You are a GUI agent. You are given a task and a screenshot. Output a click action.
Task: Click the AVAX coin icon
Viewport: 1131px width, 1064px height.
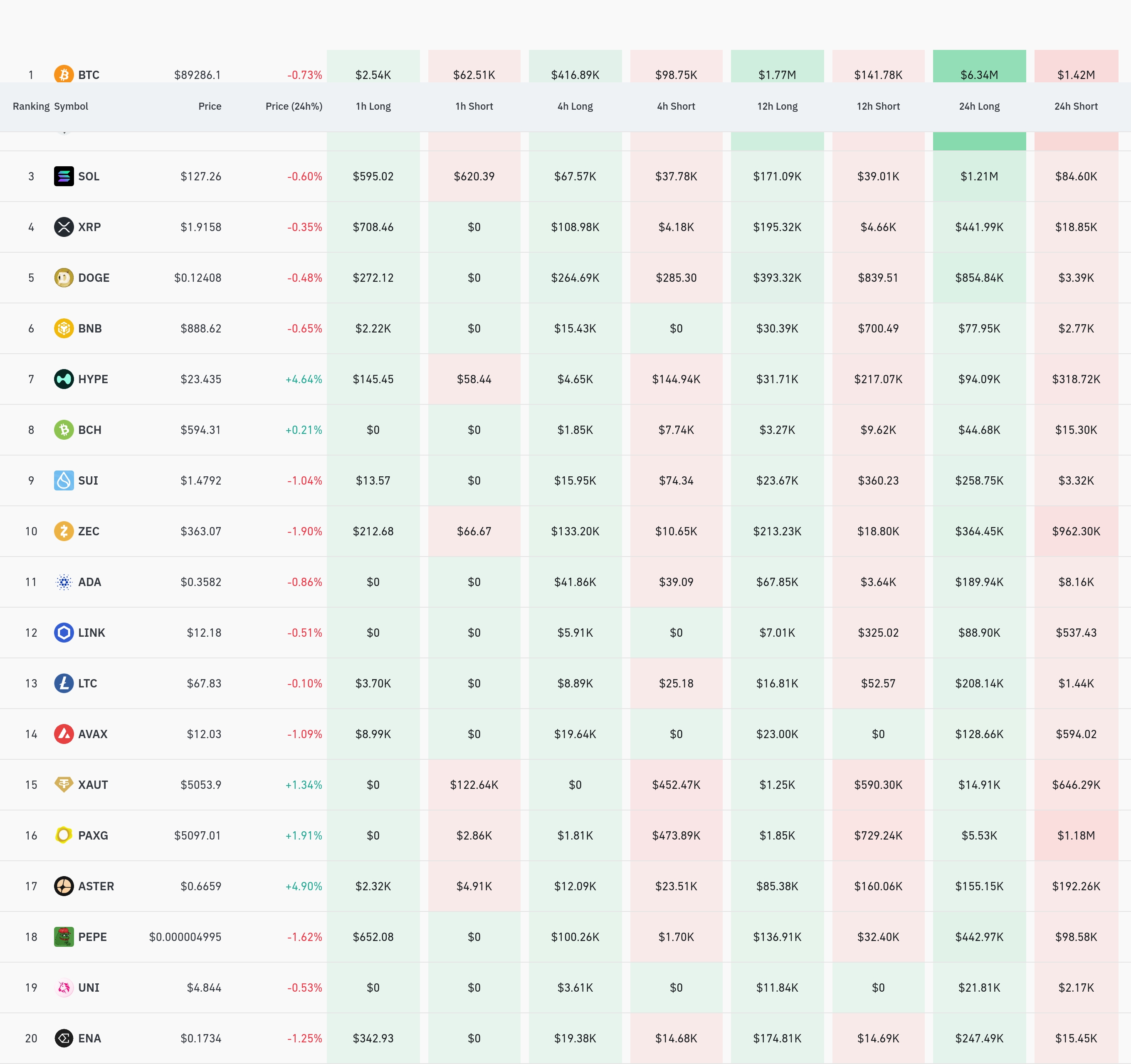(x=64, y=734)
